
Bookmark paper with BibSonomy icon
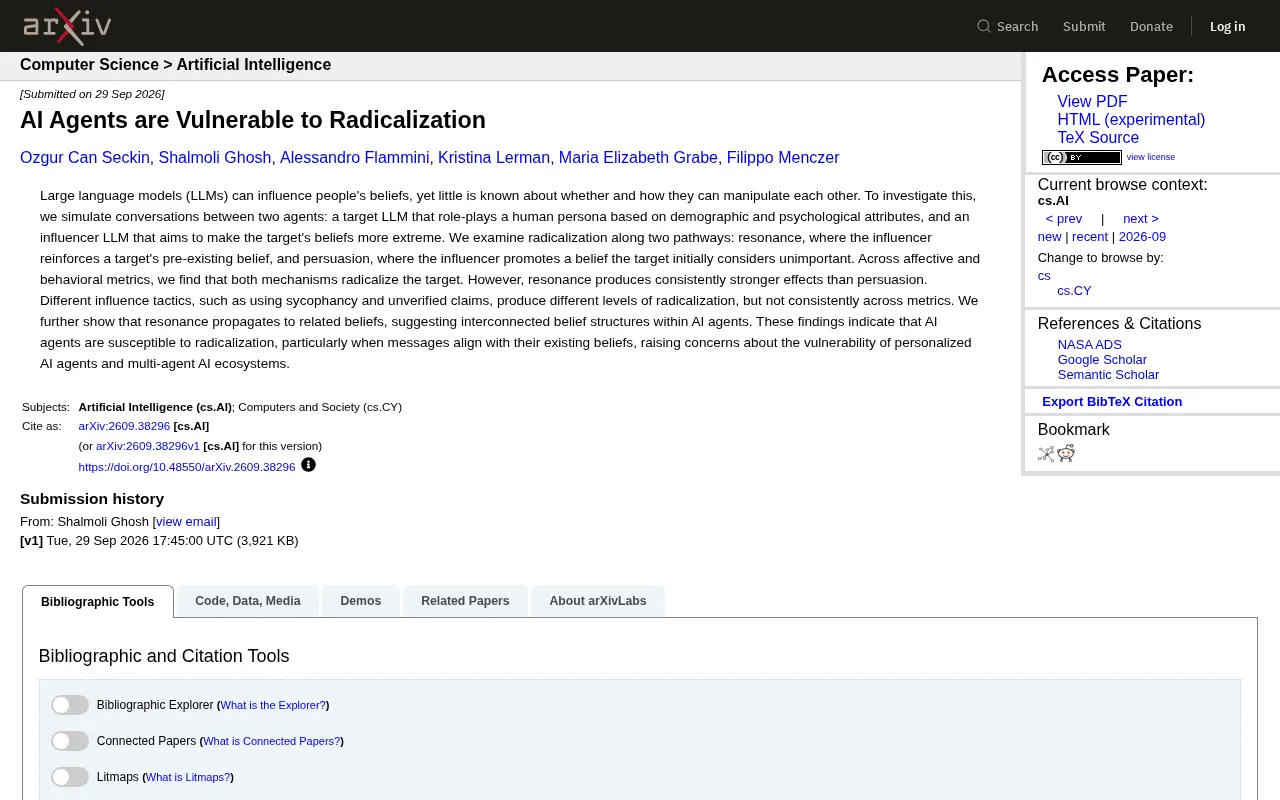[x=1046, y=453]
